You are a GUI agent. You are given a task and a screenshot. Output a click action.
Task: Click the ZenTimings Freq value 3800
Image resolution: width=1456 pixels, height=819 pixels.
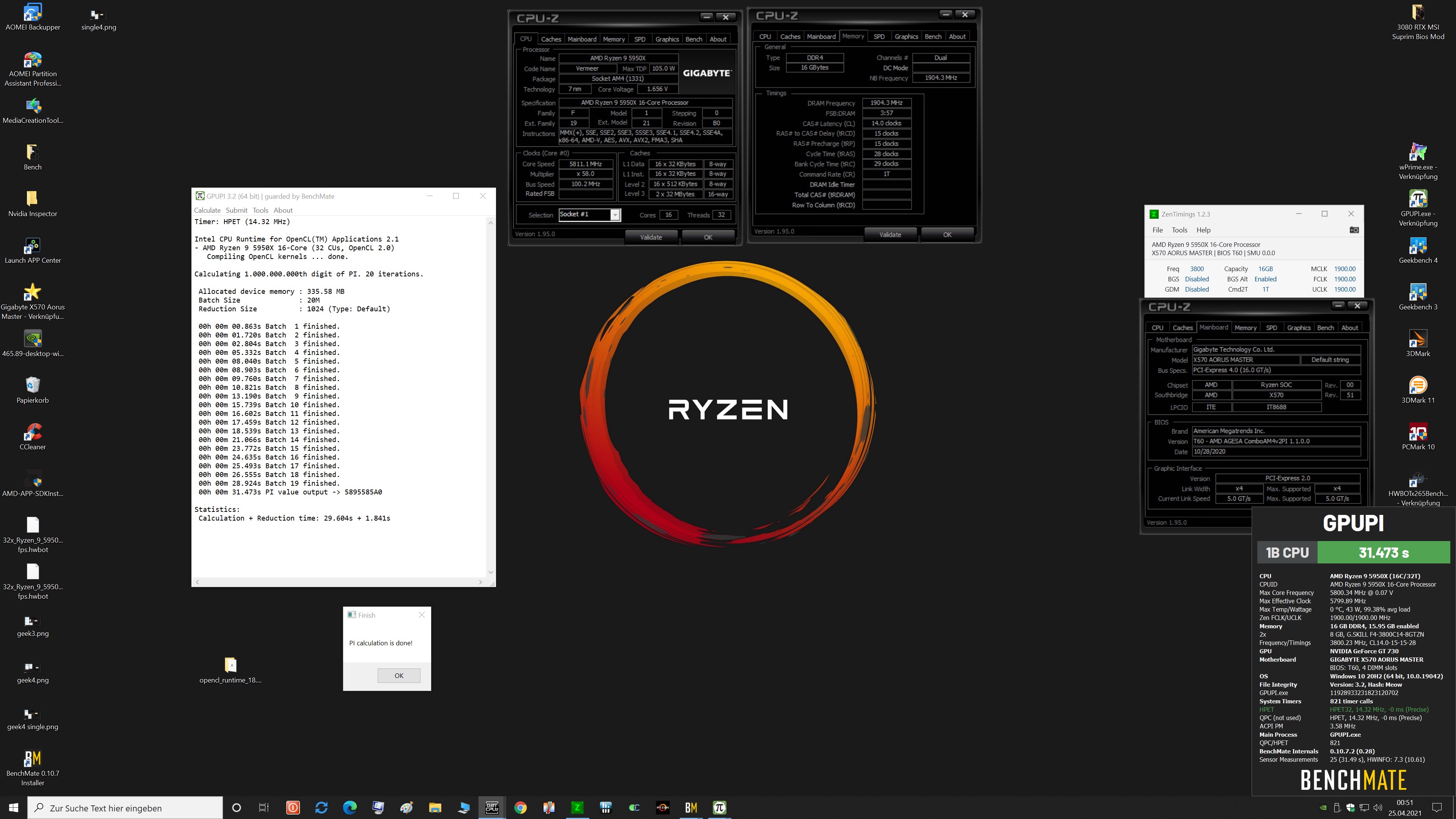click(1197, 269)
